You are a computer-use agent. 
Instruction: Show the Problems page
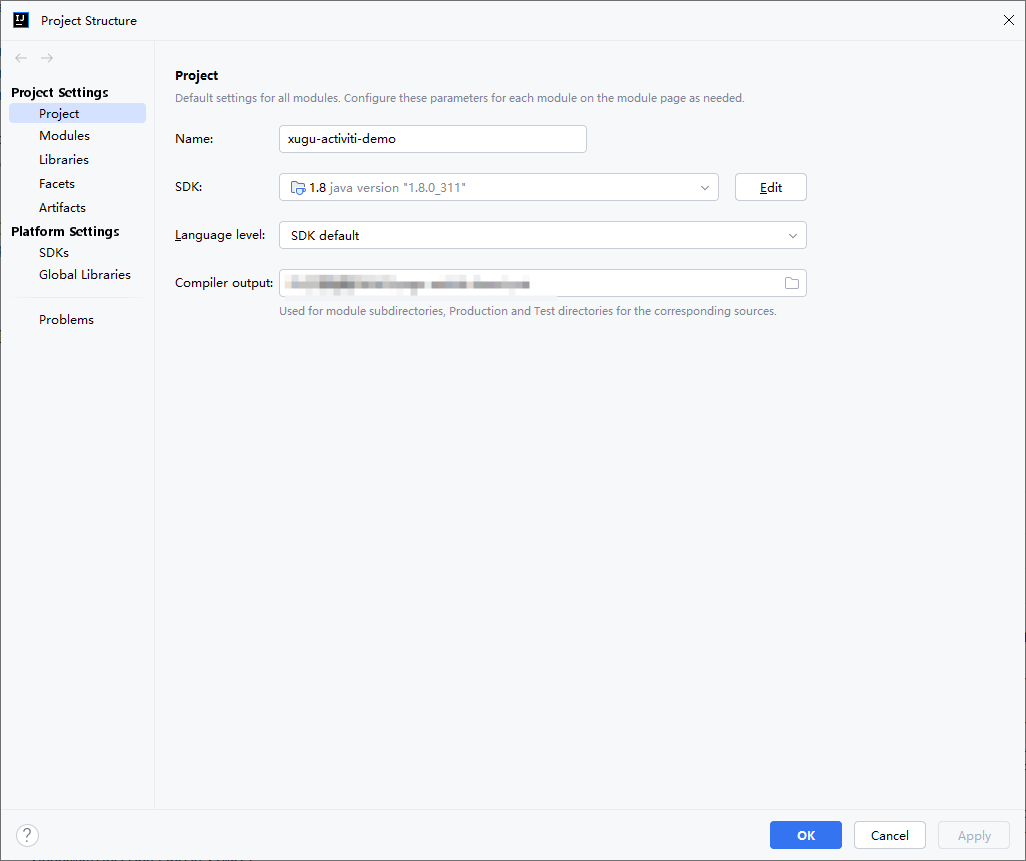pos(66,320)
